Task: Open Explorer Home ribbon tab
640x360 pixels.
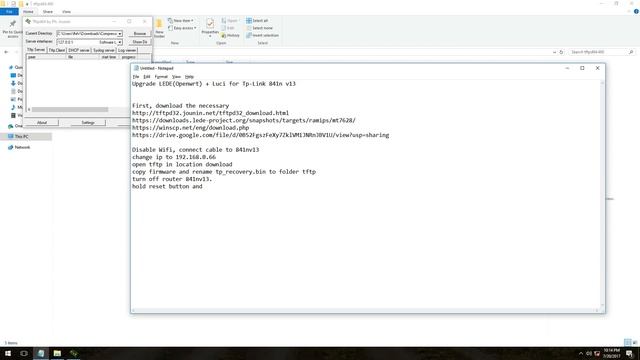Action: tap(28, 12)
